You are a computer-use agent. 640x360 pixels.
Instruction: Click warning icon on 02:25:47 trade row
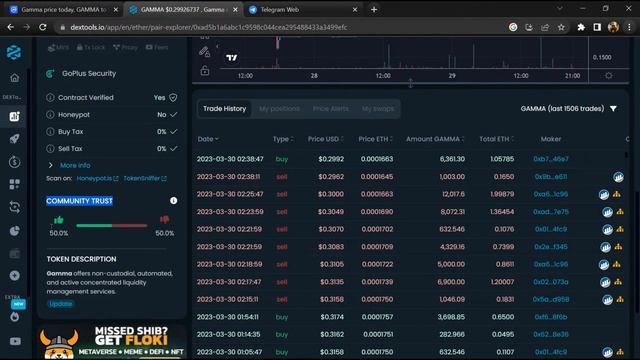tap(617, 194)
